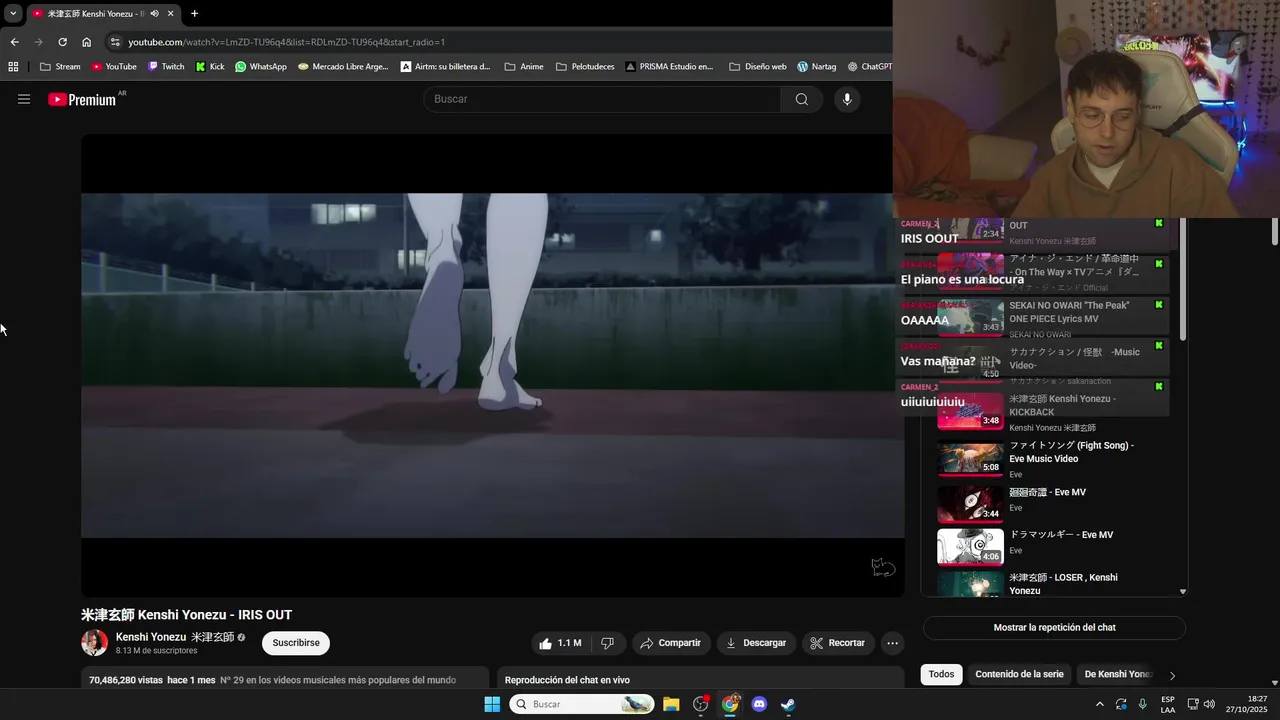Open the ChatGPT bookmark
The width and height of the screenshot is (1280, 720).
pyautogui.click(x=869, y=67)
